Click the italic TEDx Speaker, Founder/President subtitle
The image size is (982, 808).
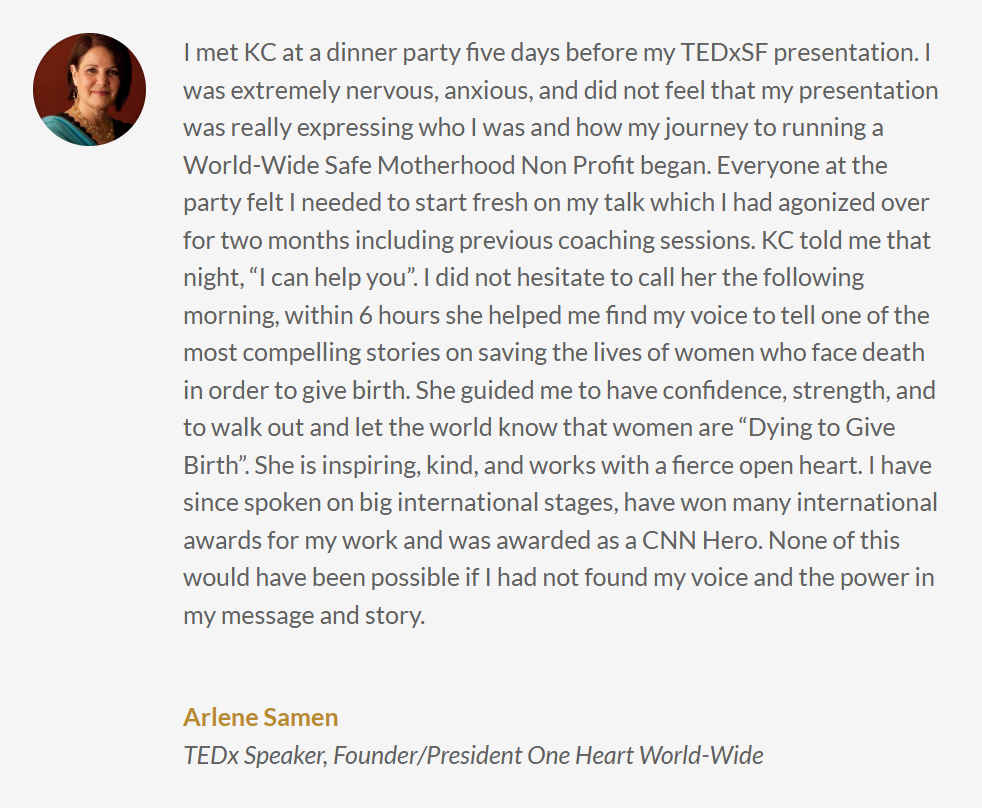coord(473,755)
